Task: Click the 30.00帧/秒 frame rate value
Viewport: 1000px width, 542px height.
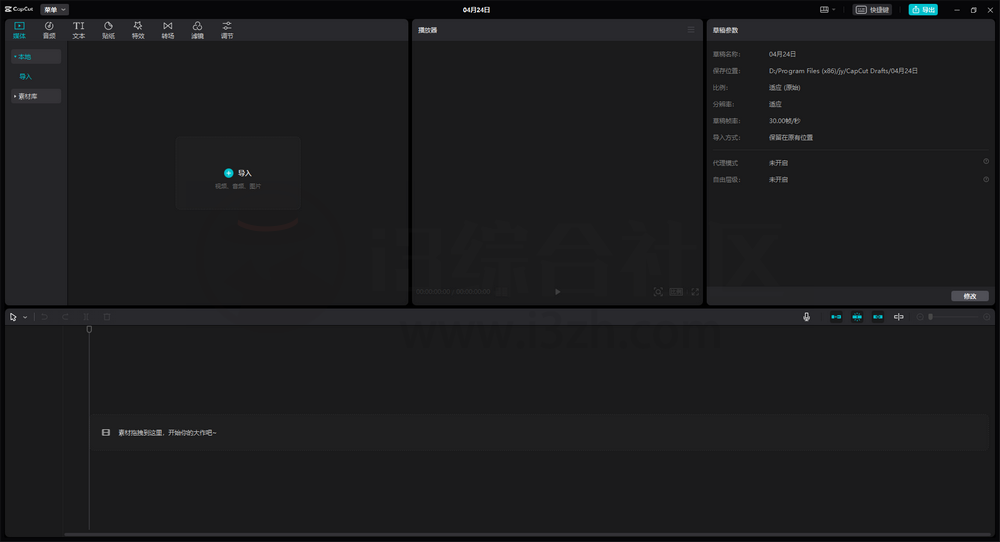Action: point(784,121)
